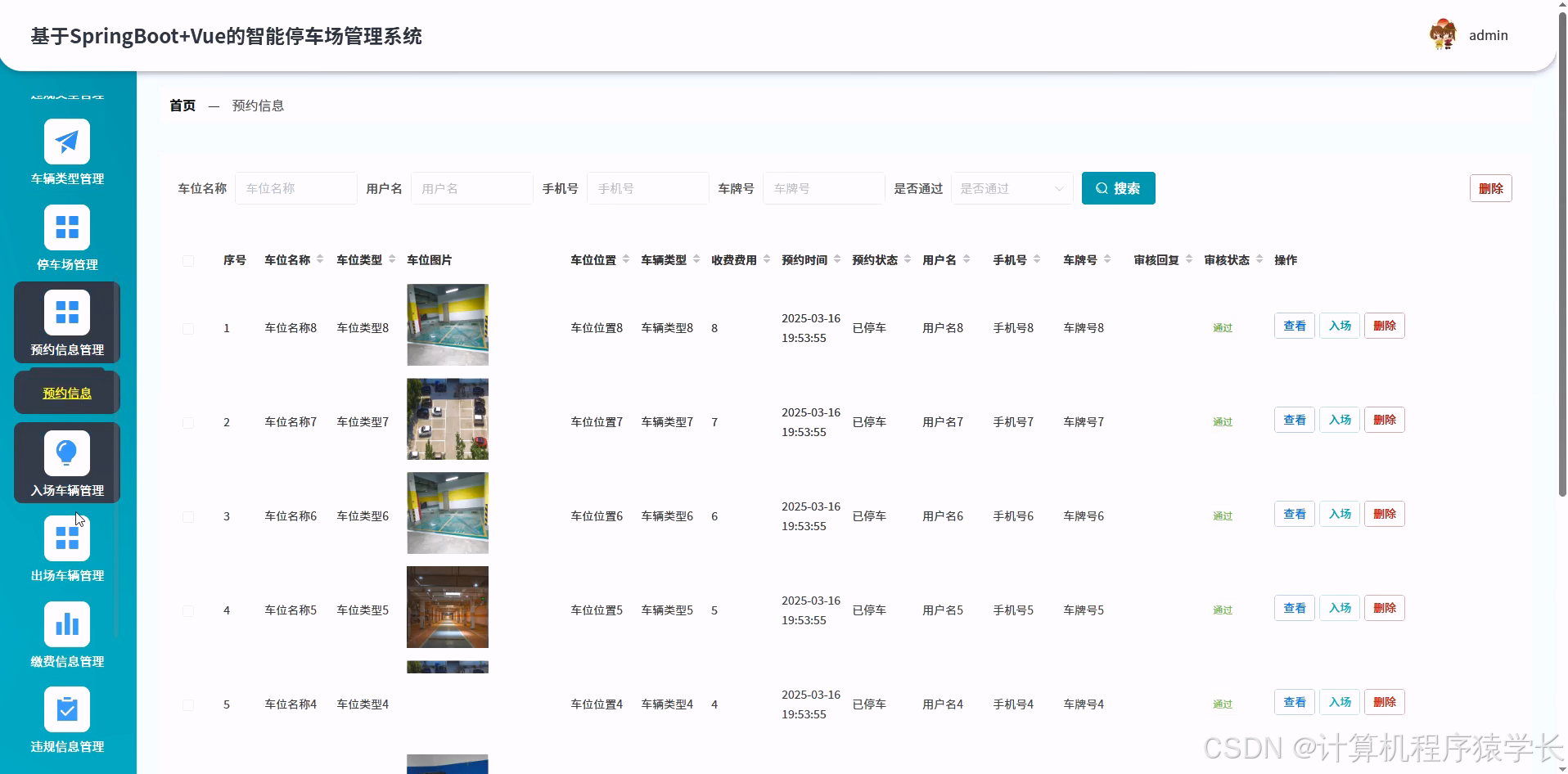Check the row for 车位名称6

coord(188,517)
